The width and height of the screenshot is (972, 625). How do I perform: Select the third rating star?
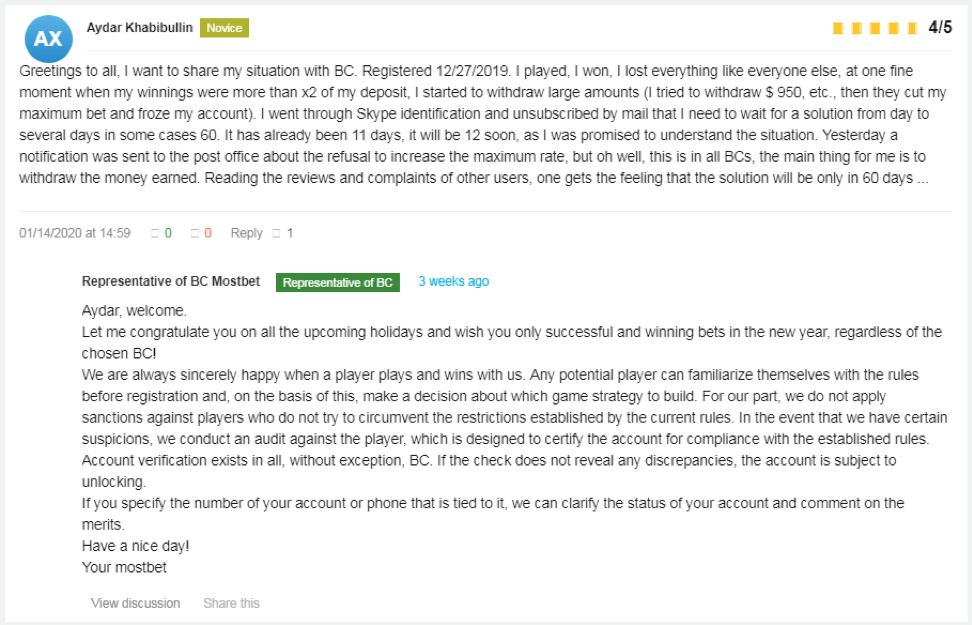coord(875,28)
